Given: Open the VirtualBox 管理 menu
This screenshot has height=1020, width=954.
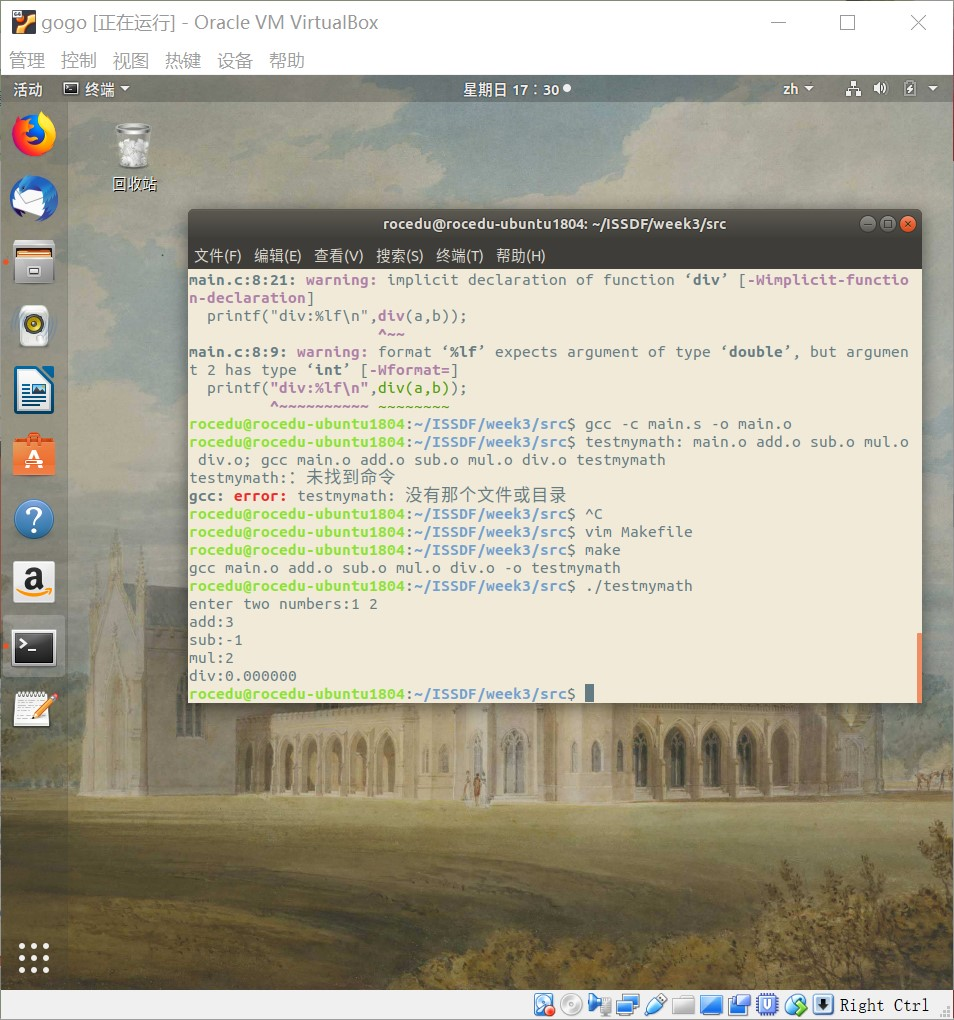Looking at the screenshot, I should pos(27,60).
